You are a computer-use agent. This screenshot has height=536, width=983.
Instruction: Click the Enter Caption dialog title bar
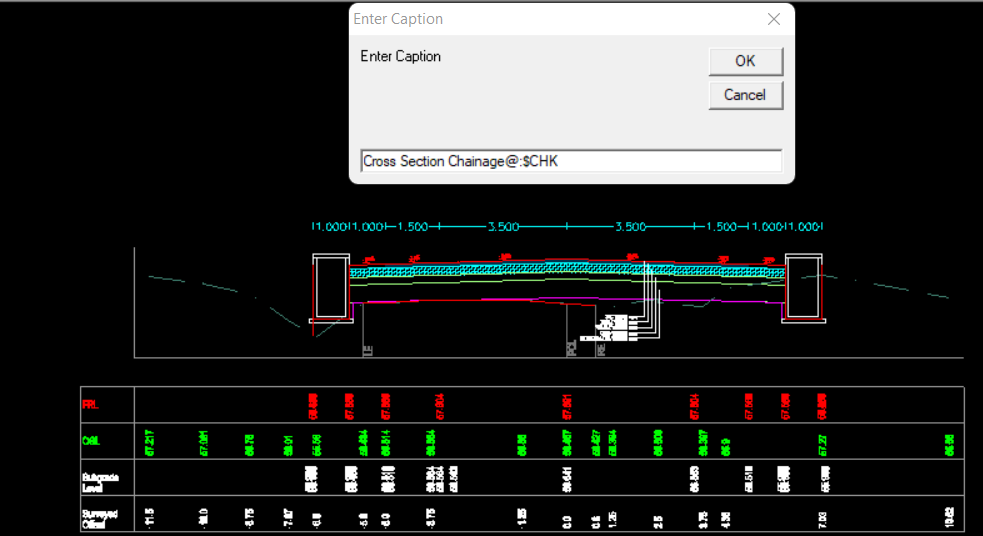point(550,19)
